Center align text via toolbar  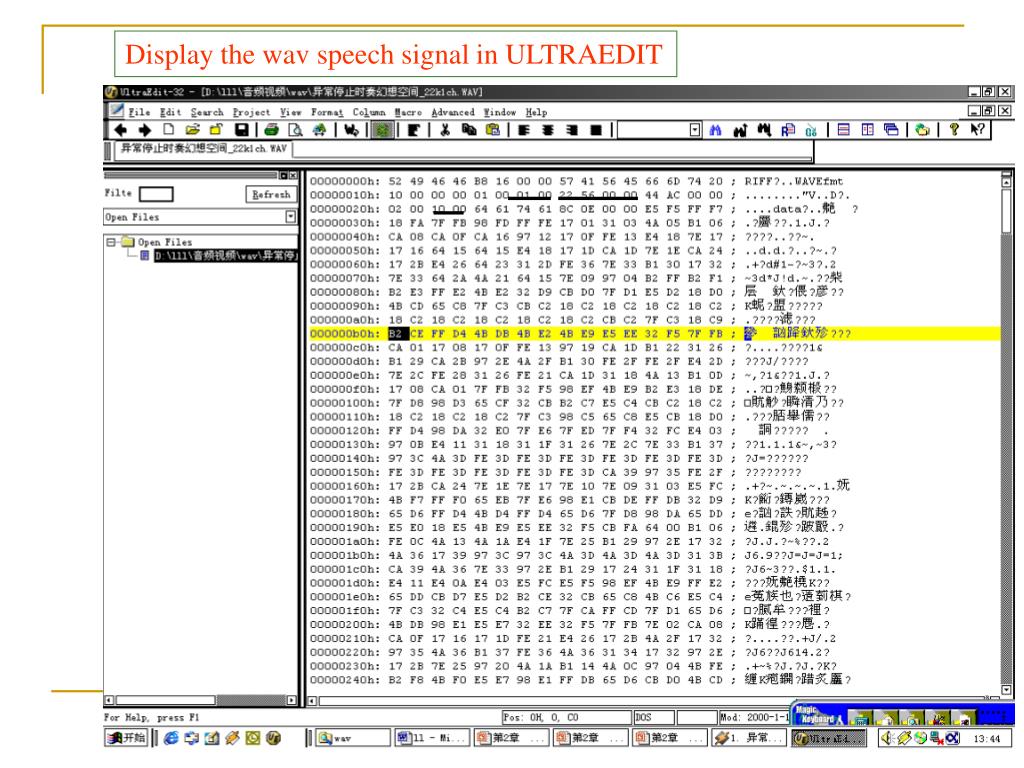(548, 130)
